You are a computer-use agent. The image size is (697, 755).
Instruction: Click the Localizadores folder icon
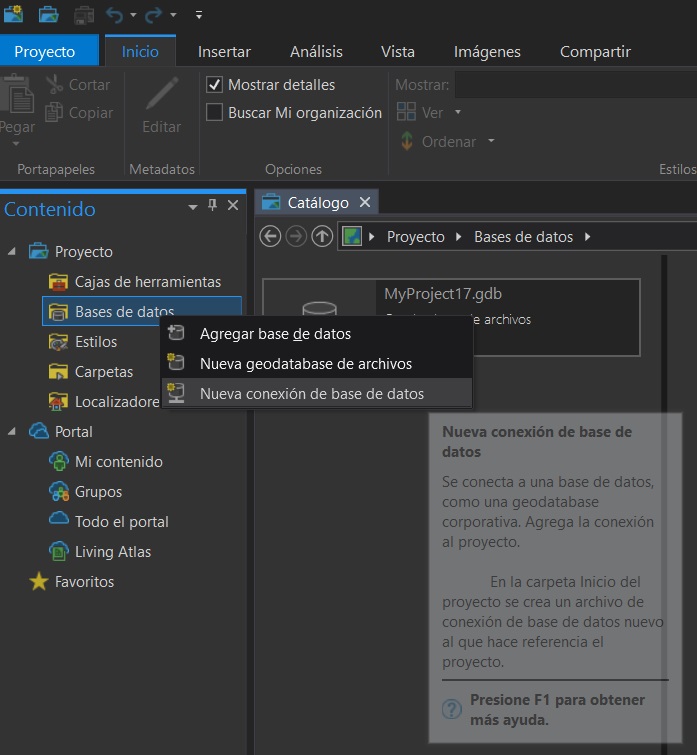pyautogui.click(x=58, y=402)
